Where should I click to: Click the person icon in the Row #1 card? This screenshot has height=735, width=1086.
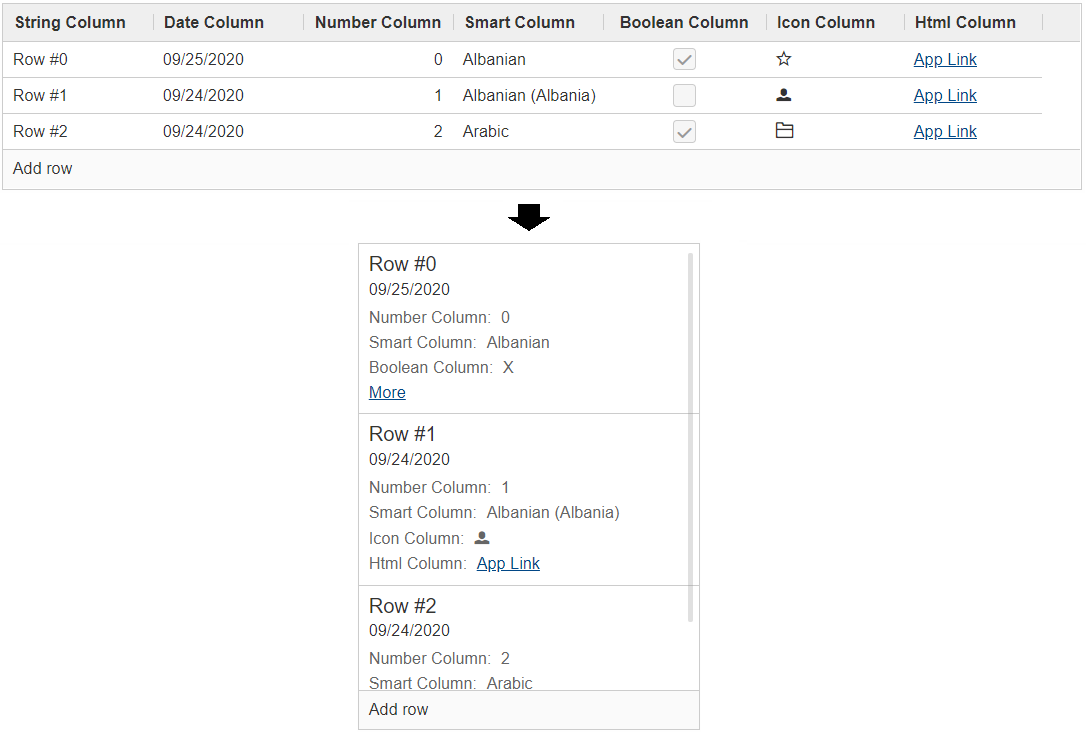(482, 538)
